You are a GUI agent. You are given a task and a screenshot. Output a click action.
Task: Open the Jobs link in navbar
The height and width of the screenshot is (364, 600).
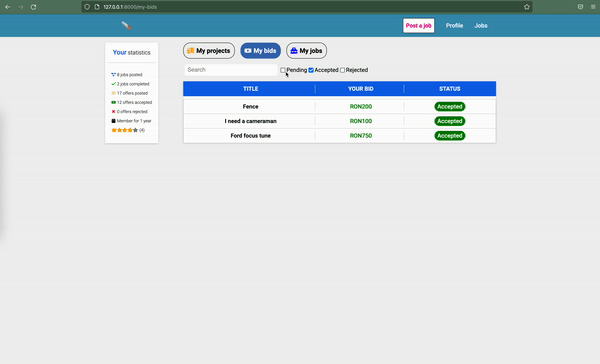tap(481, 26)
